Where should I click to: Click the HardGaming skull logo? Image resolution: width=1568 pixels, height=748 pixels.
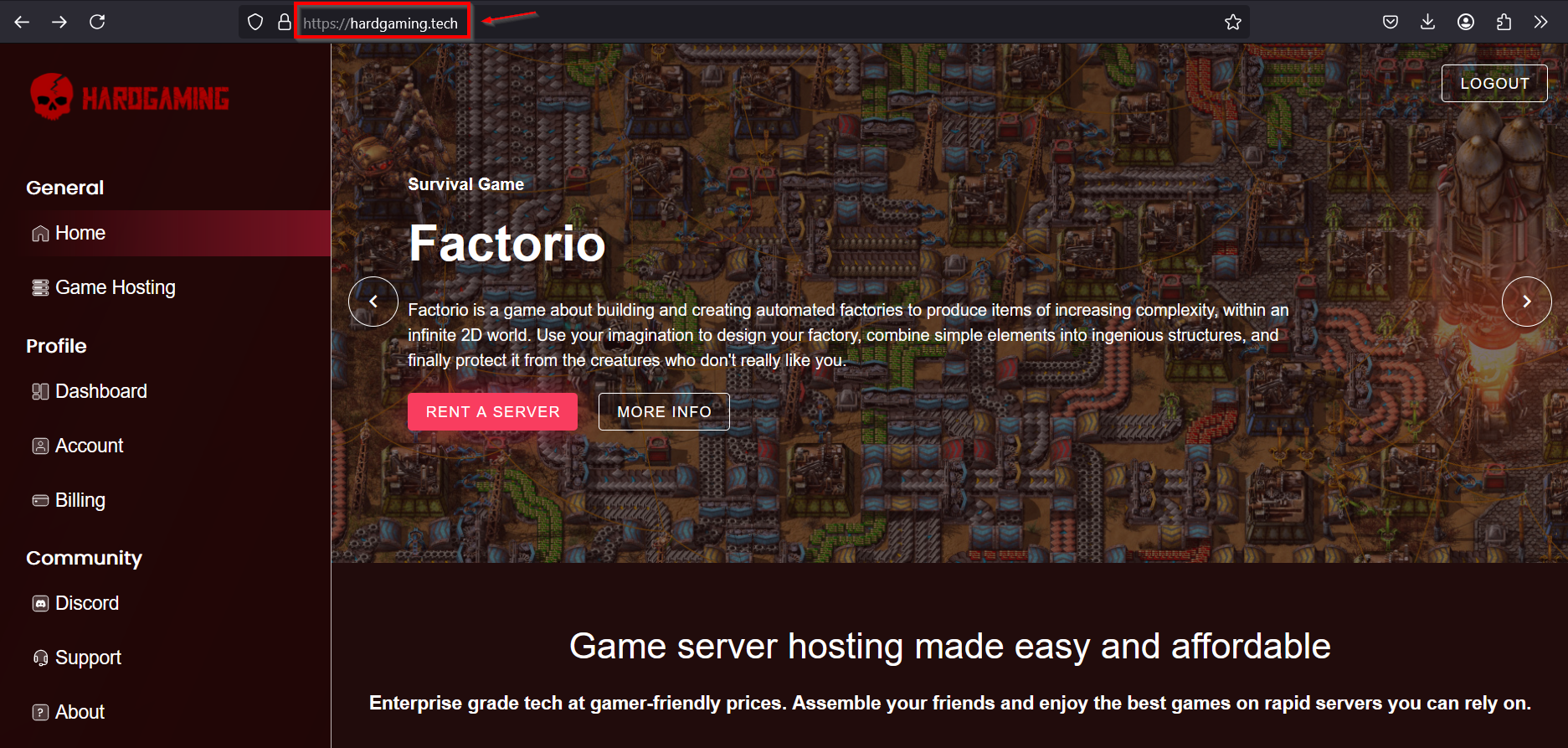(x=130, y=97)
